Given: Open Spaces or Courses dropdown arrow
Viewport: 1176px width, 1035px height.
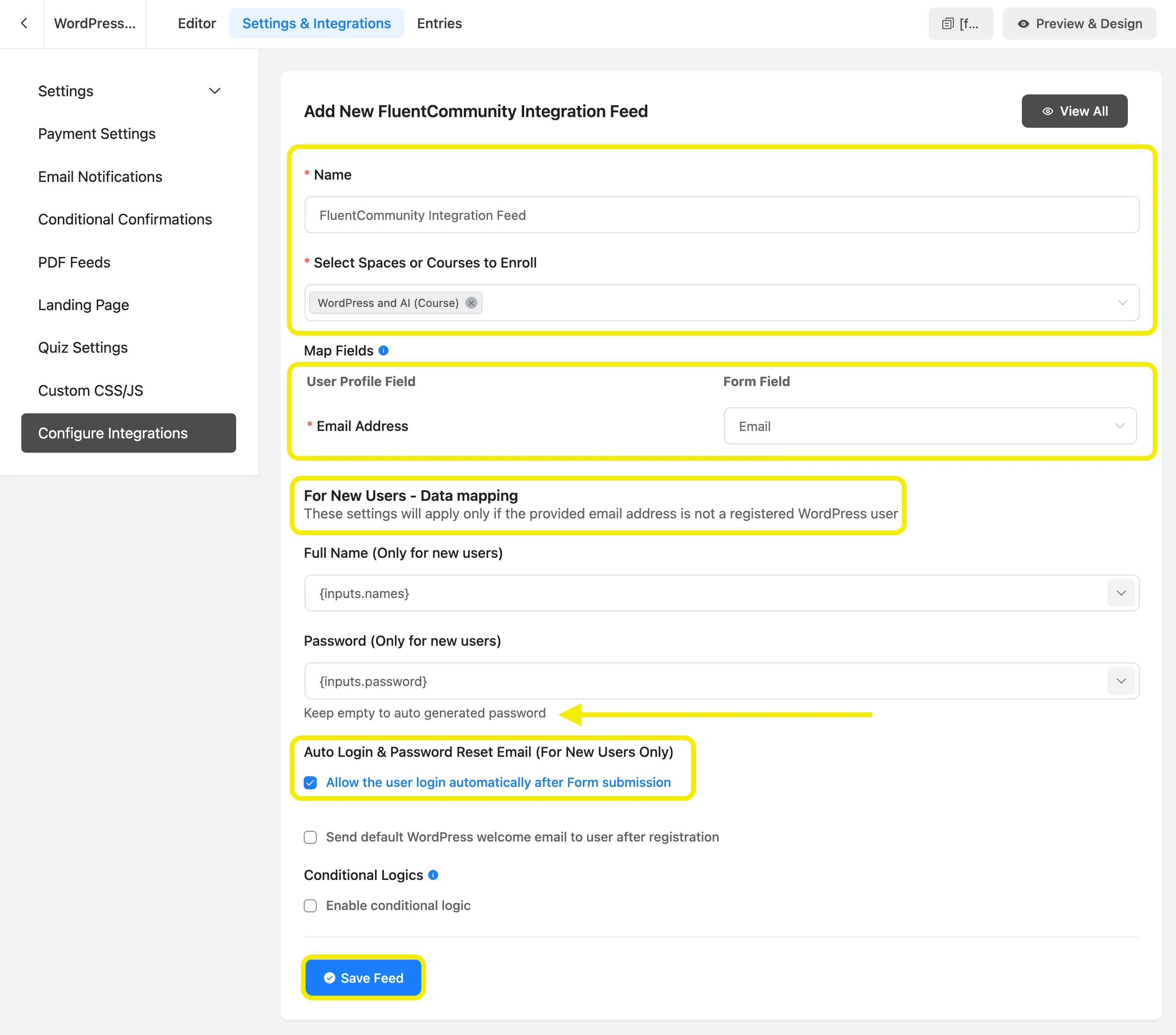Looking at the screenshot, I should [x=1122, y=303].
